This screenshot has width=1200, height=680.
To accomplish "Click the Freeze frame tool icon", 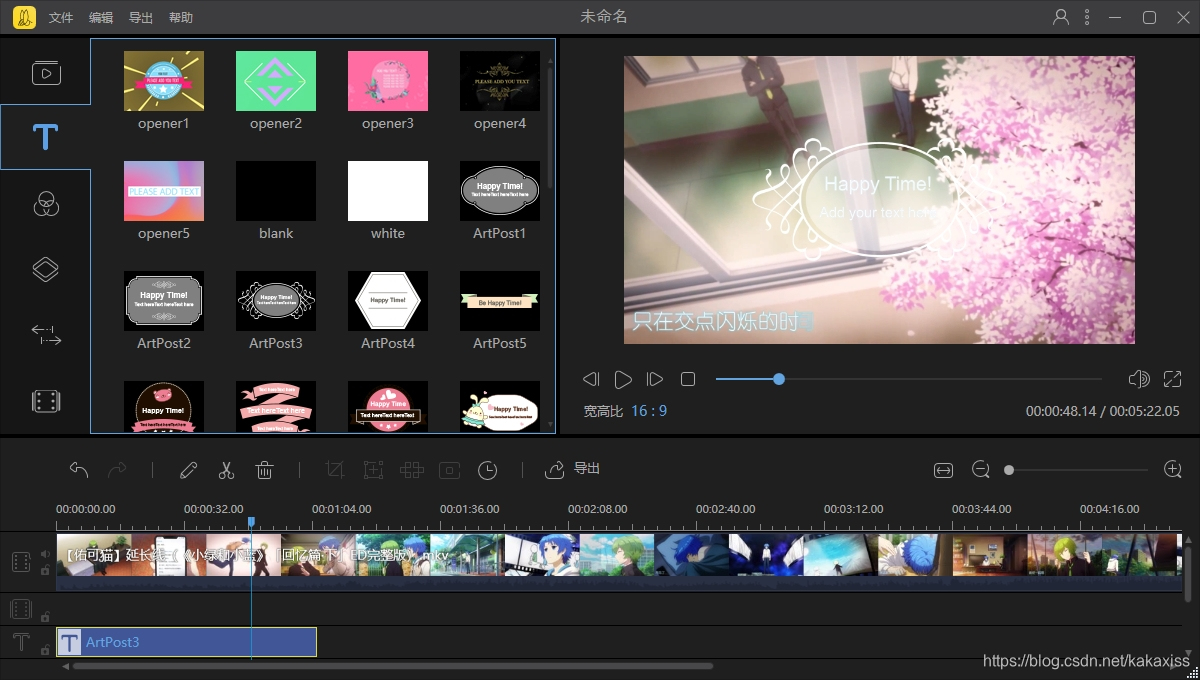I will pyautogui.click(x=449, y=469).
